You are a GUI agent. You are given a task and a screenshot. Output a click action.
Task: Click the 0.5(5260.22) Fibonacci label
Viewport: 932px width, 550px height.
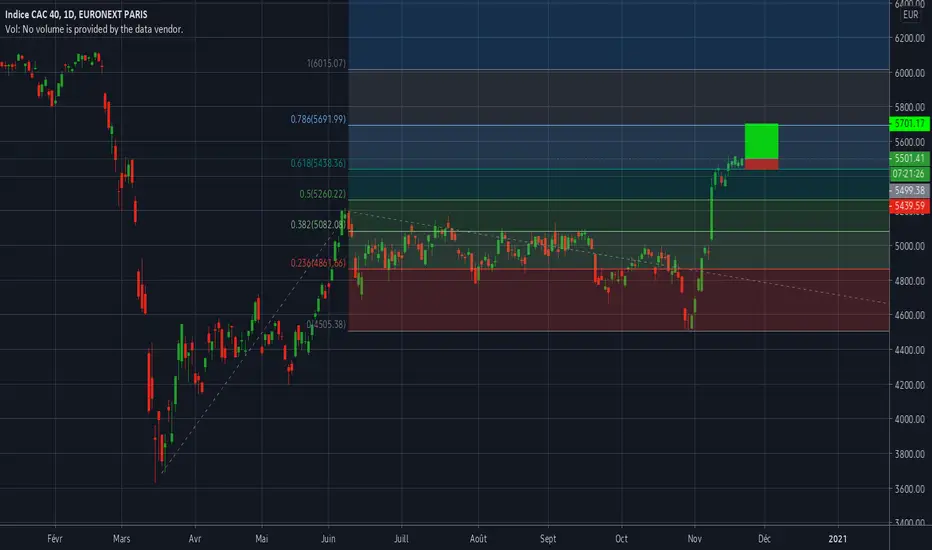tap(322, 194)
